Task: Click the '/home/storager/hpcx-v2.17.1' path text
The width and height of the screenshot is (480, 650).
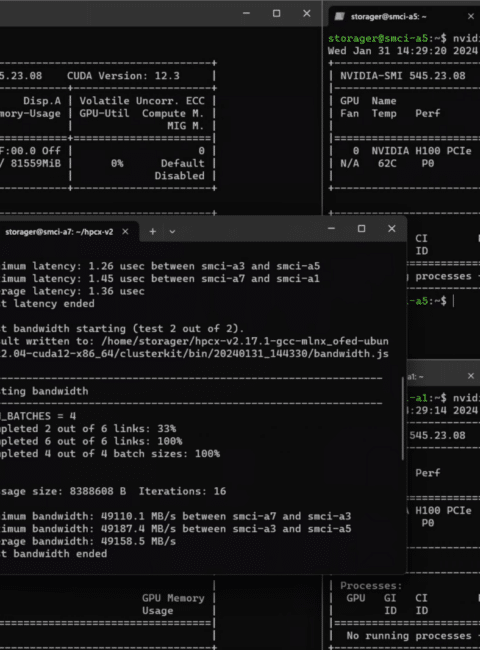Action: pos(245,341)
